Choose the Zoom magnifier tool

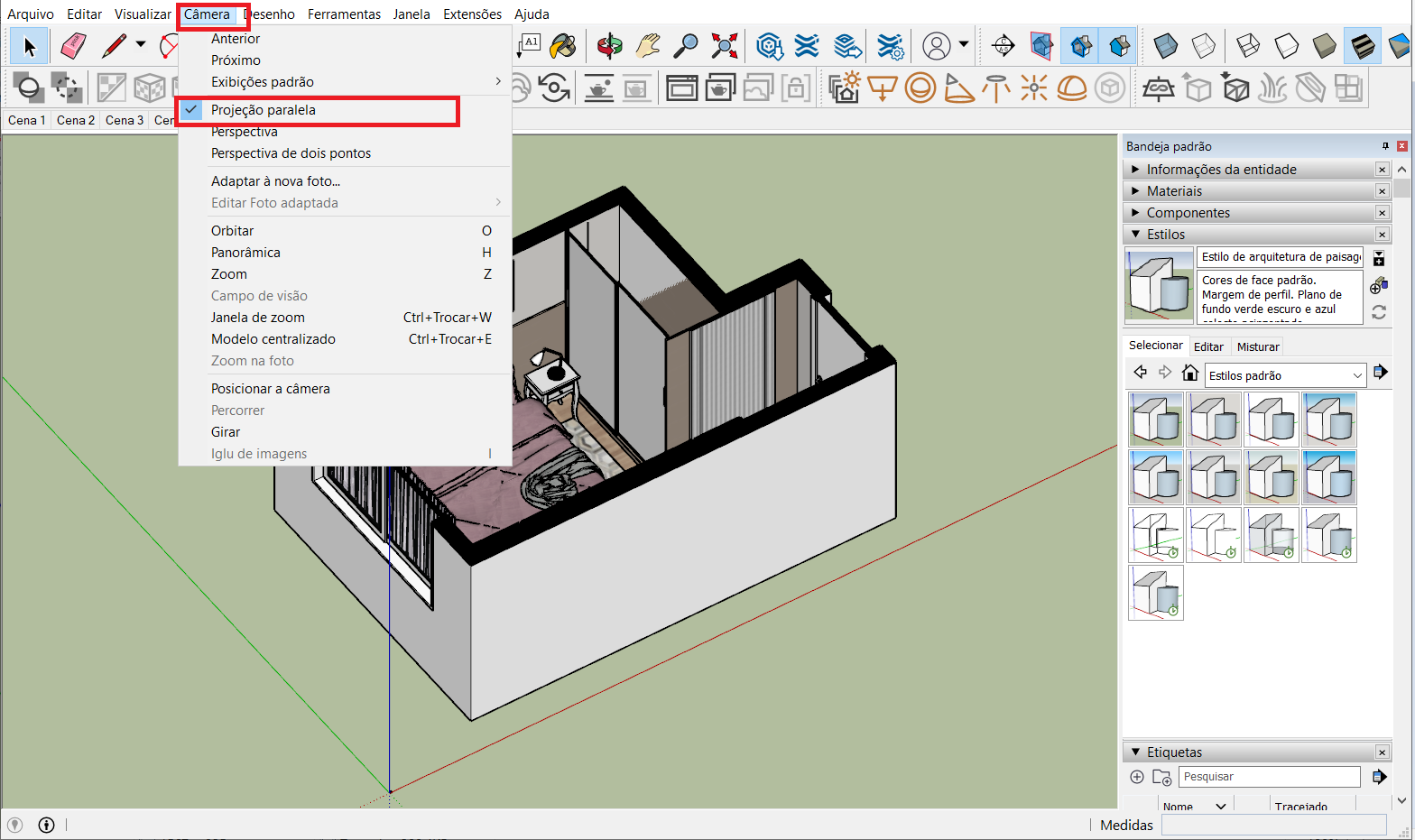coord(686,45)
